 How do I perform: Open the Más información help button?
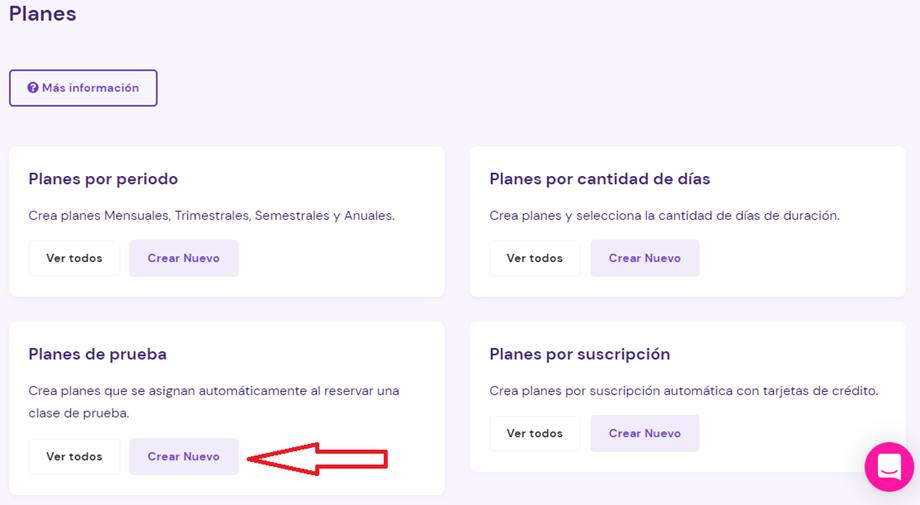(x=83, y=88)
